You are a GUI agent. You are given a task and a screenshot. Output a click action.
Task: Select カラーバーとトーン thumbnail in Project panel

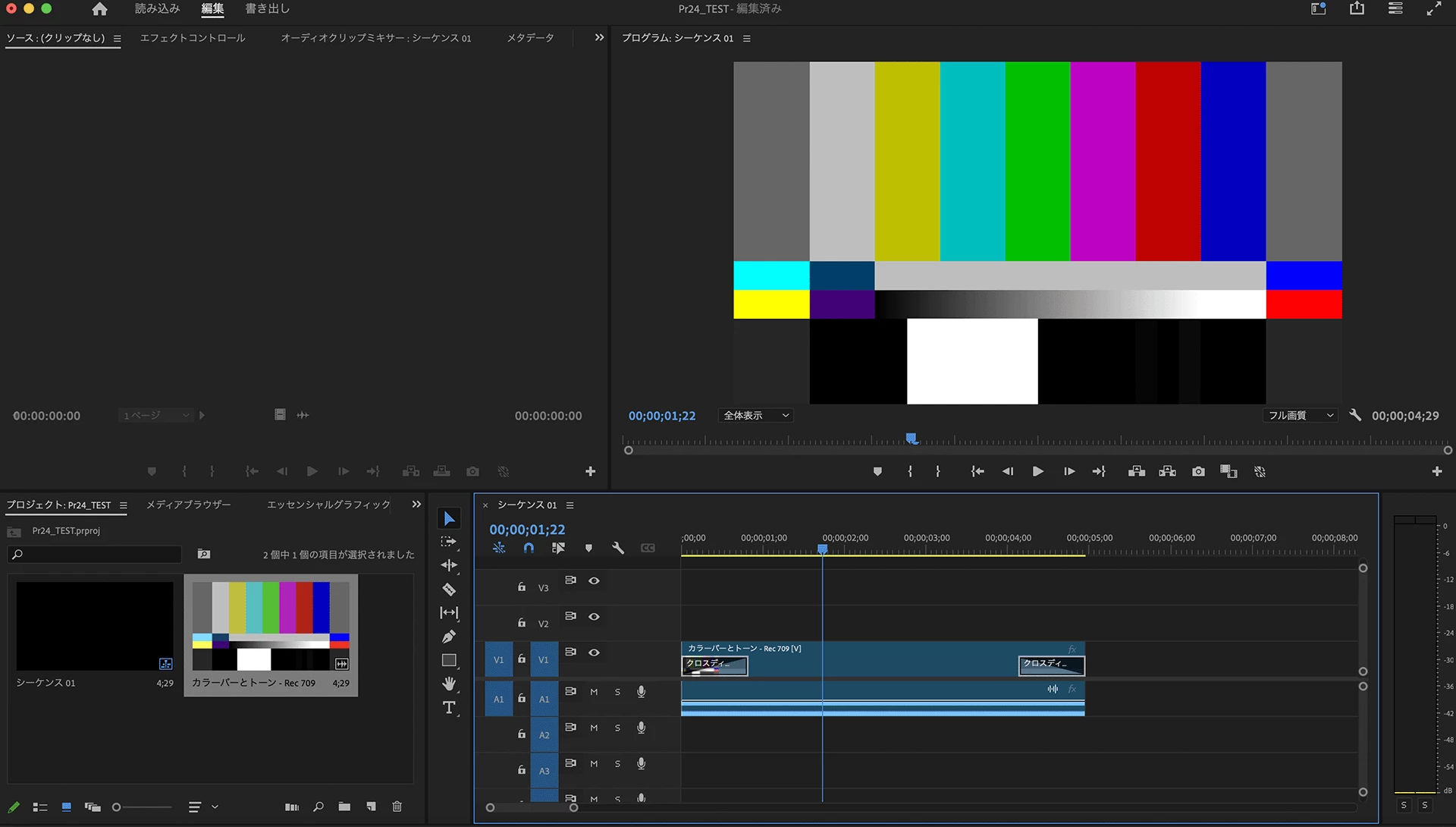(x=271, y=626)
